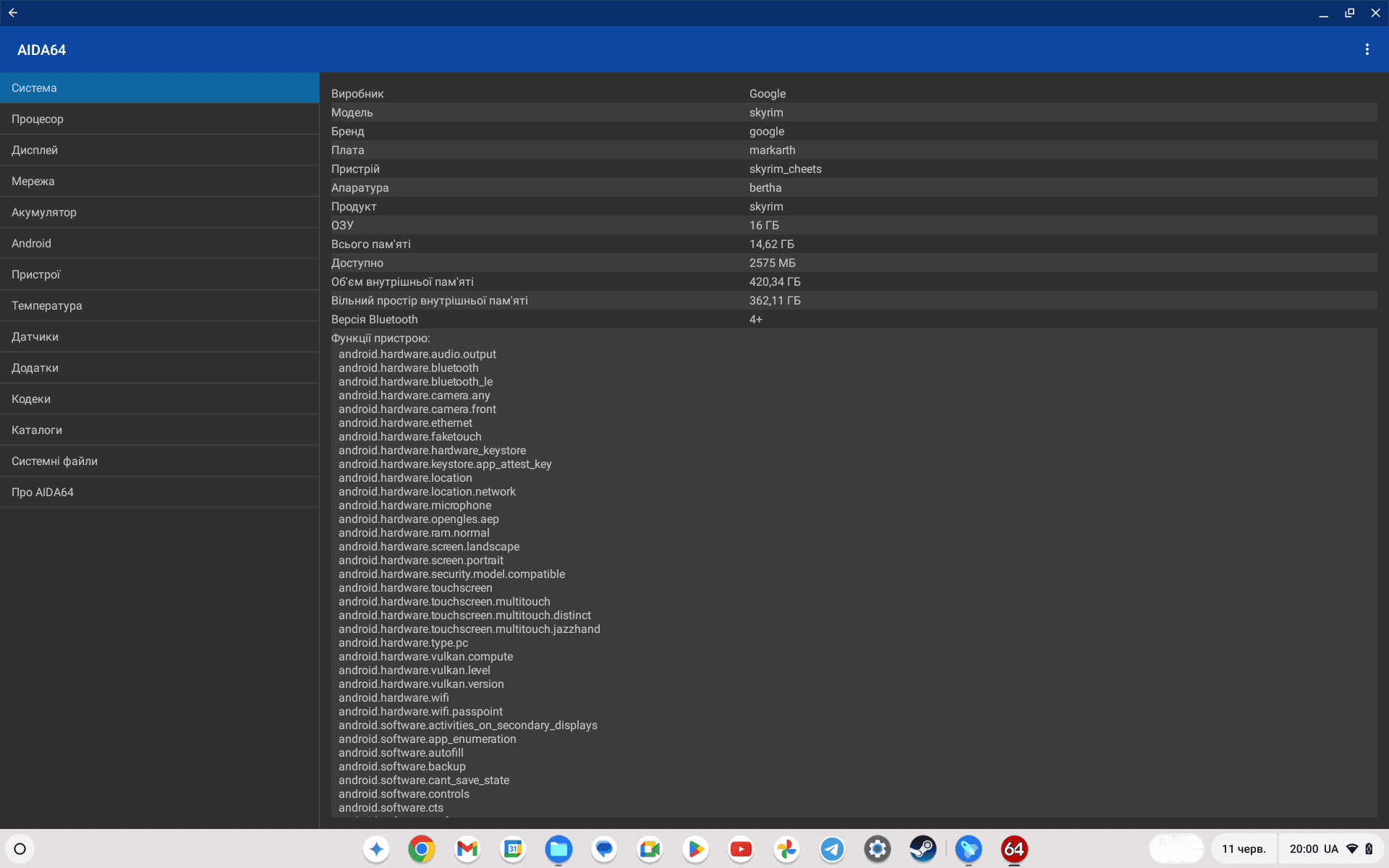The height and width of the screenshot is (868, 1389).
Task: Click the Версія Bluetooth row label
Action: coord(374,319)
